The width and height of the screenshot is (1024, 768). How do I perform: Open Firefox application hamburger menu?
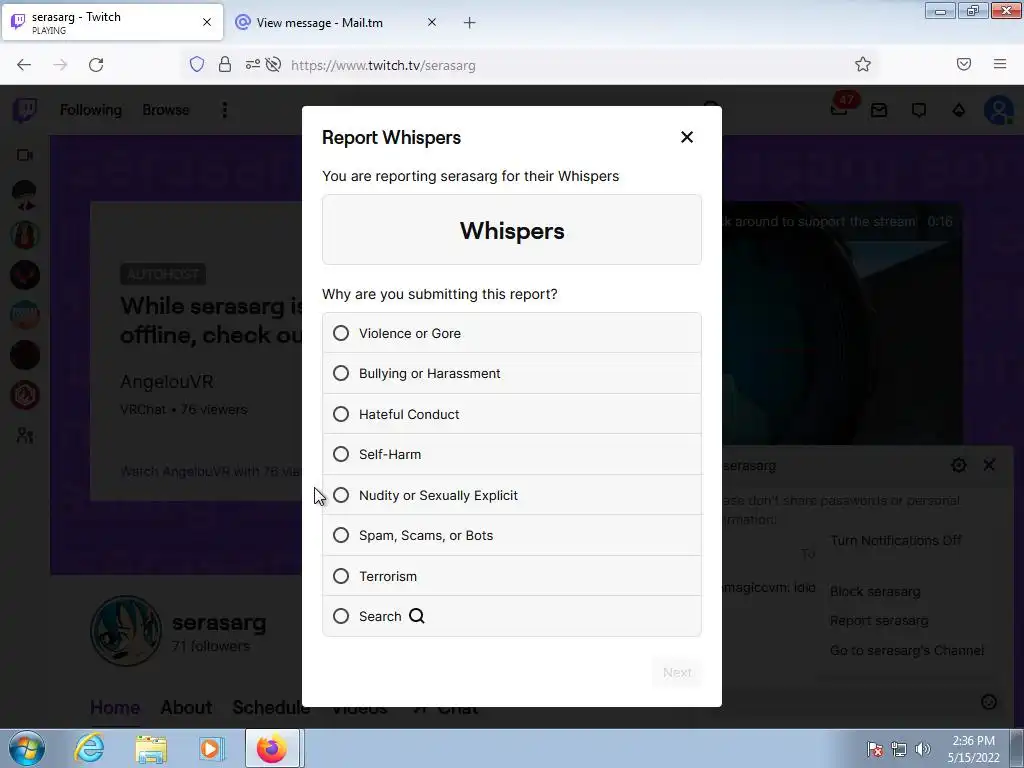pyautogui.click(x=1000, y=64)
